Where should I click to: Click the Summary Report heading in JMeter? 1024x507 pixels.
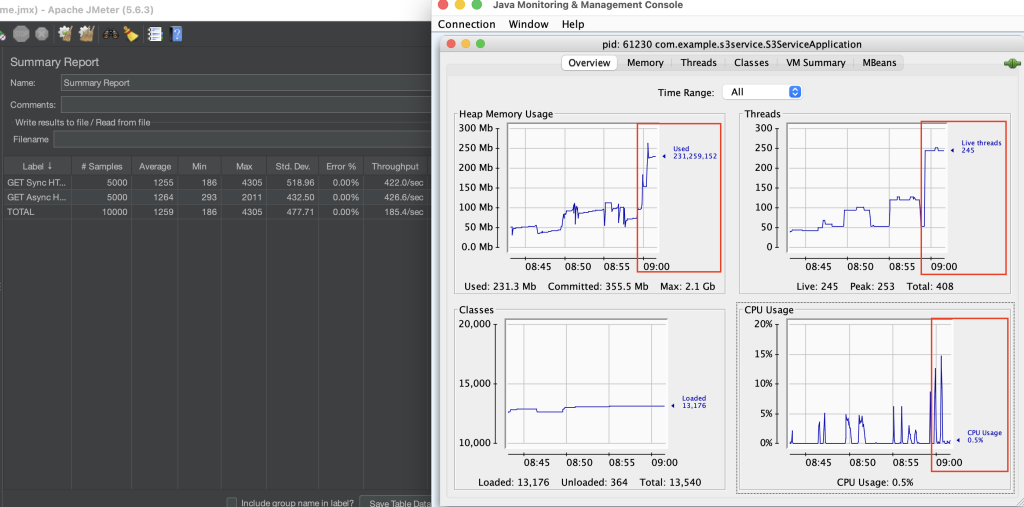[x=55, y=62]
